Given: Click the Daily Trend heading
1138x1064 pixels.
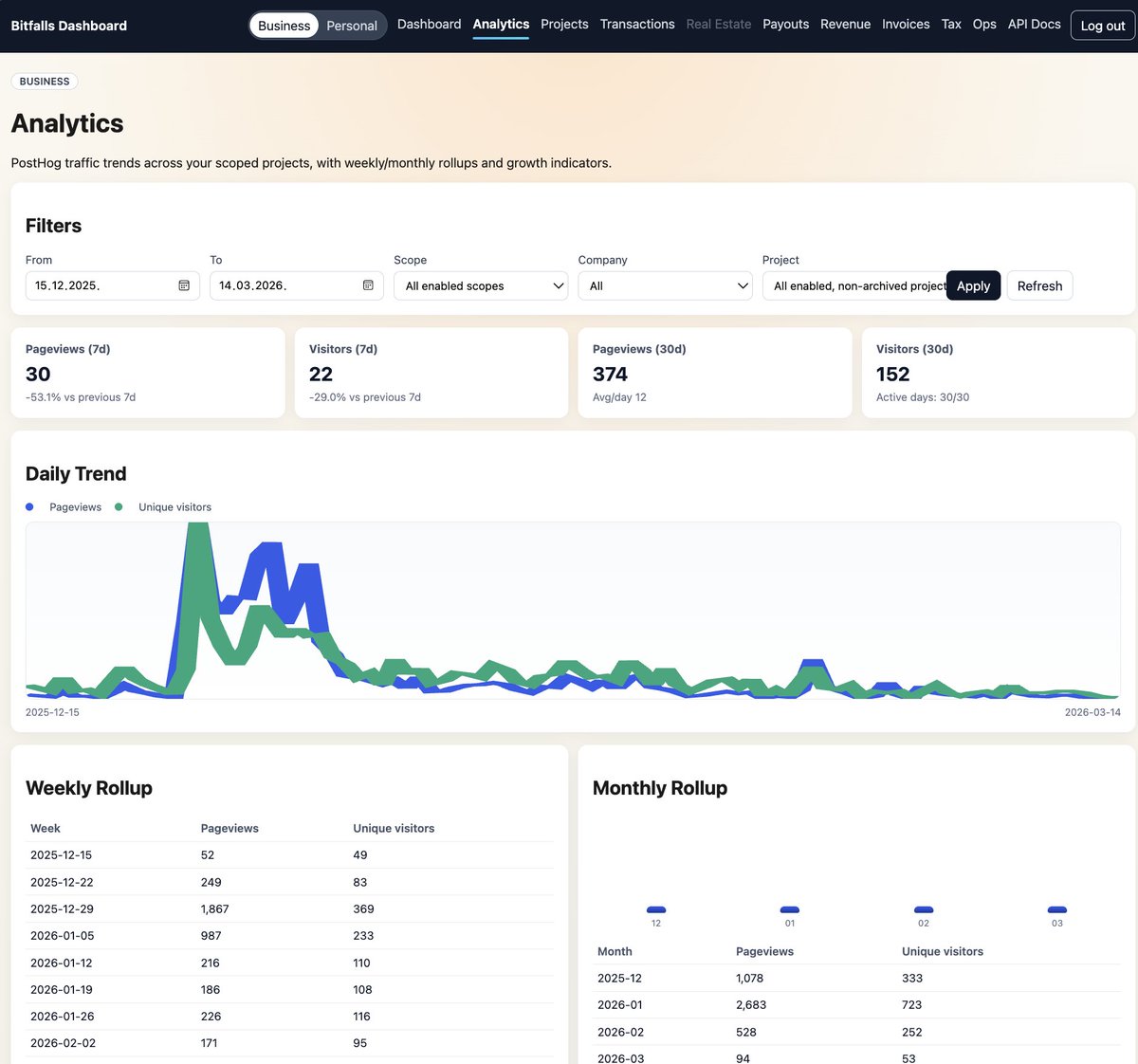Looking at the screenshot, I should pyautogui.click(x=76, y=474).
